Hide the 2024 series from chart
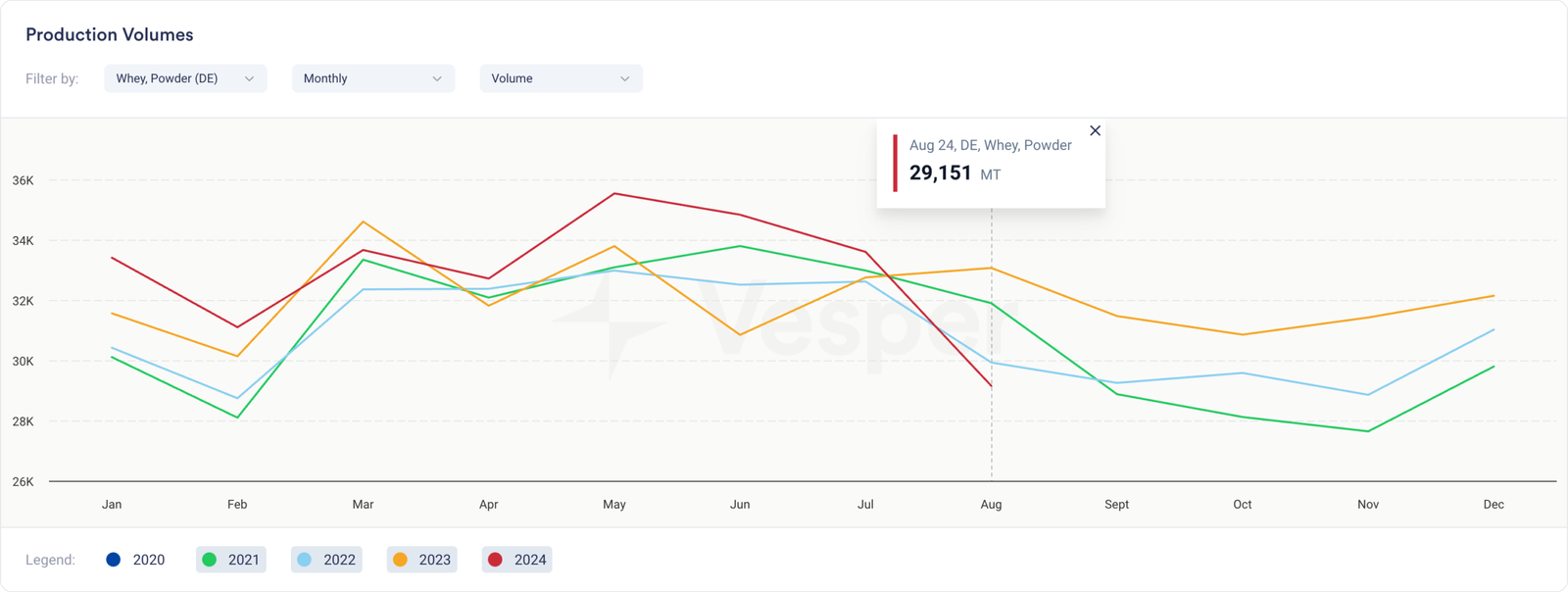Screen dimensions: 1568x592 [517, 560]
